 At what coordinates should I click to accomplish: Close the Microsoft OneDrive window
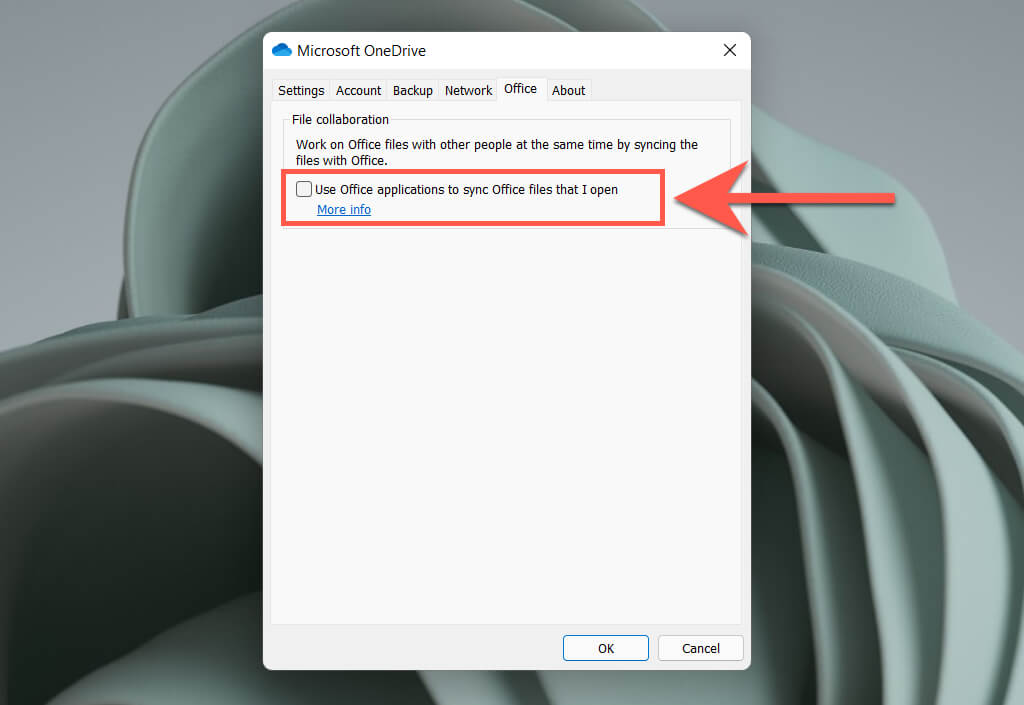click(x=729, y=50)
